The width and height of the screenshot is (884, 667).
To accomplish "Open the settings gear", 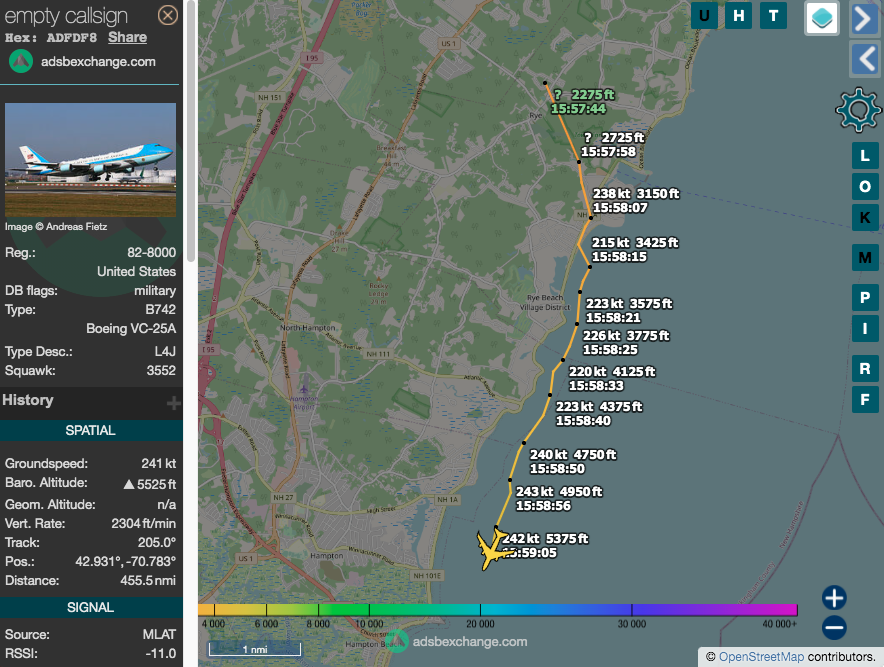I will pyautogui.click(x=857, y=110).
